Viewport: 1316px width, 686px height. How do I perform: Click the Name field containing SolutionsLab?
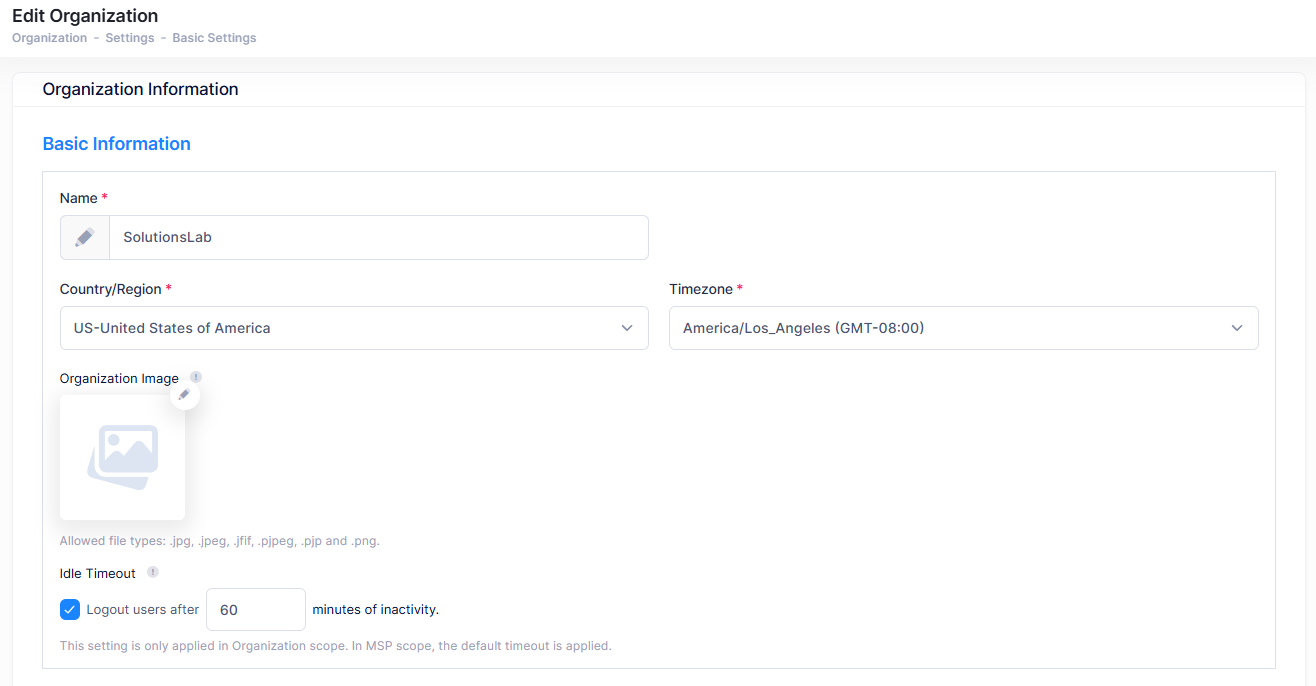(378, 238)
